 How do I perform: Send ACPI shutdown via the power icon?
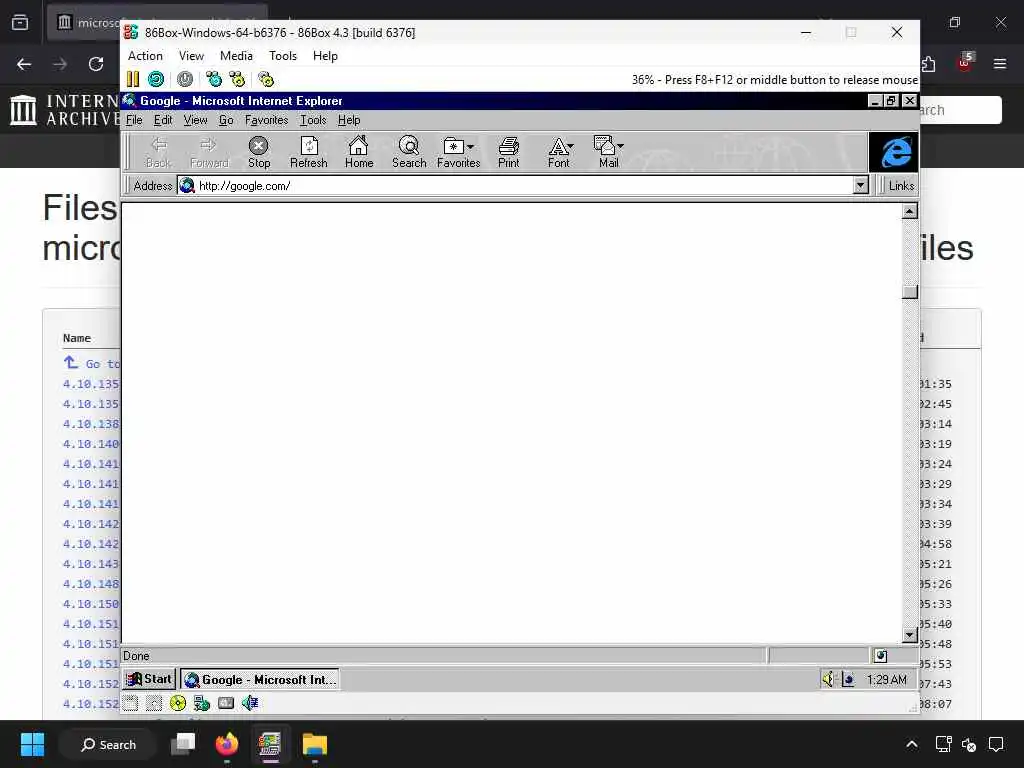(185, 80)
